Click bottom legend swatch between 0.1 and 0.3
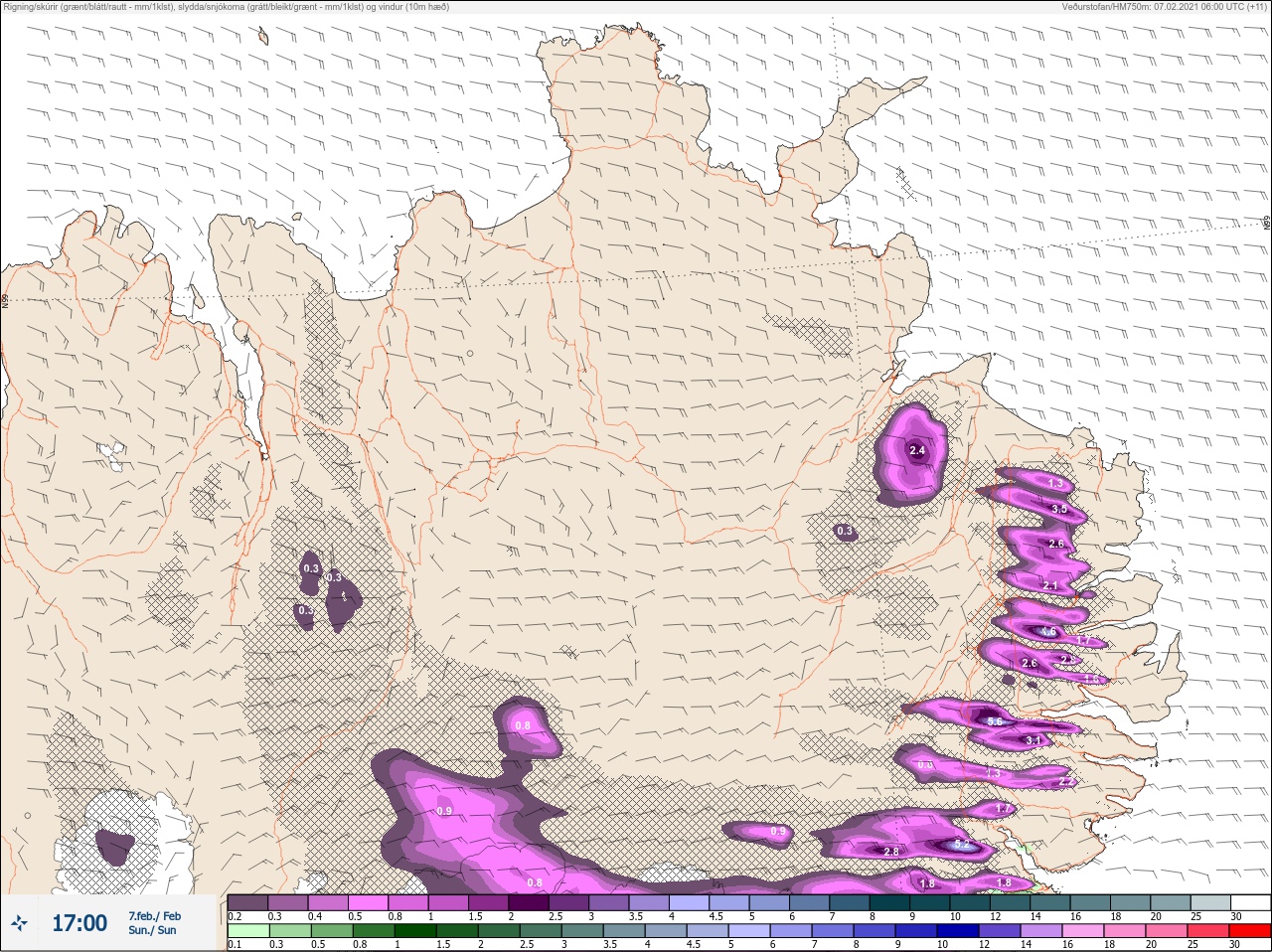Viewport: 1272px width, 952px height. pyautogui.click(x=247, y=931)
